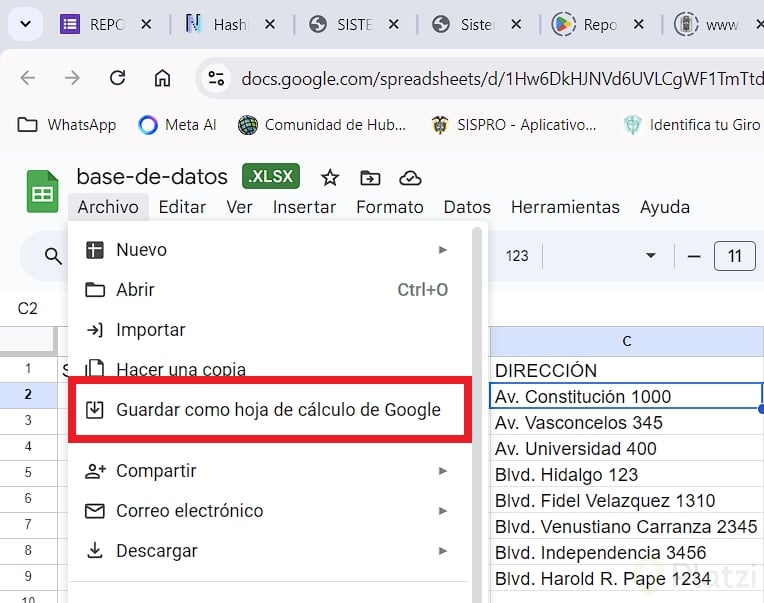Switch to the Hash tab
This screenshot has height=603, width=764.
[x=229, y=24]
